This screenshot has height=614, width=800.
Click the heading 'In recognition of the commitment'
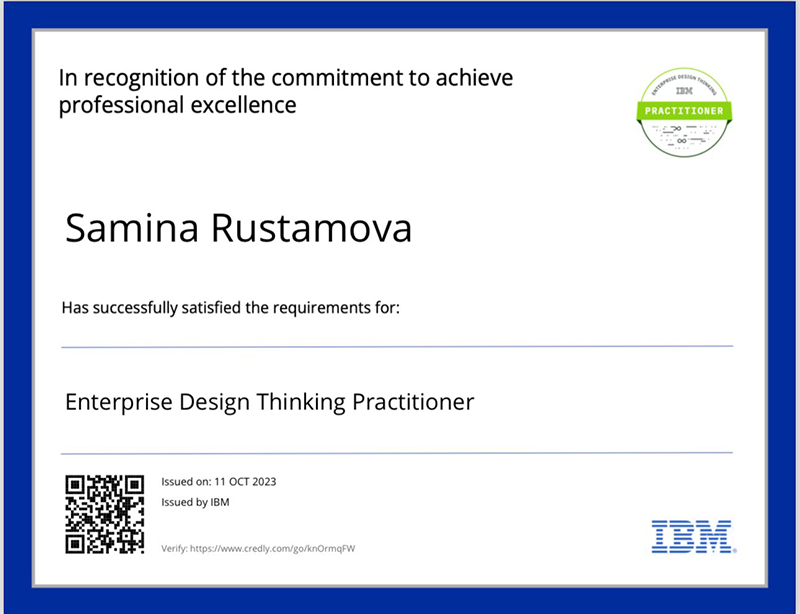[286, 78]
